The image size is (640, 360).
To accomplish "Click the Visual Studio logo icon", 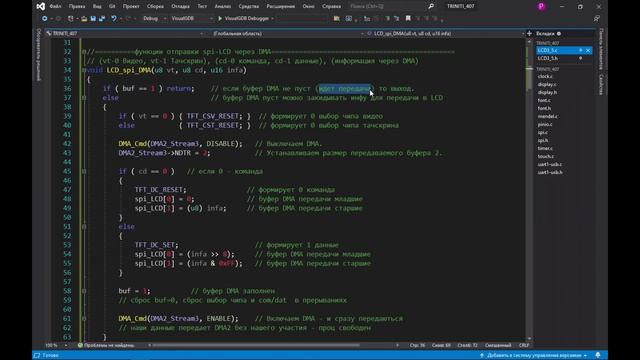I will point(40,7).
